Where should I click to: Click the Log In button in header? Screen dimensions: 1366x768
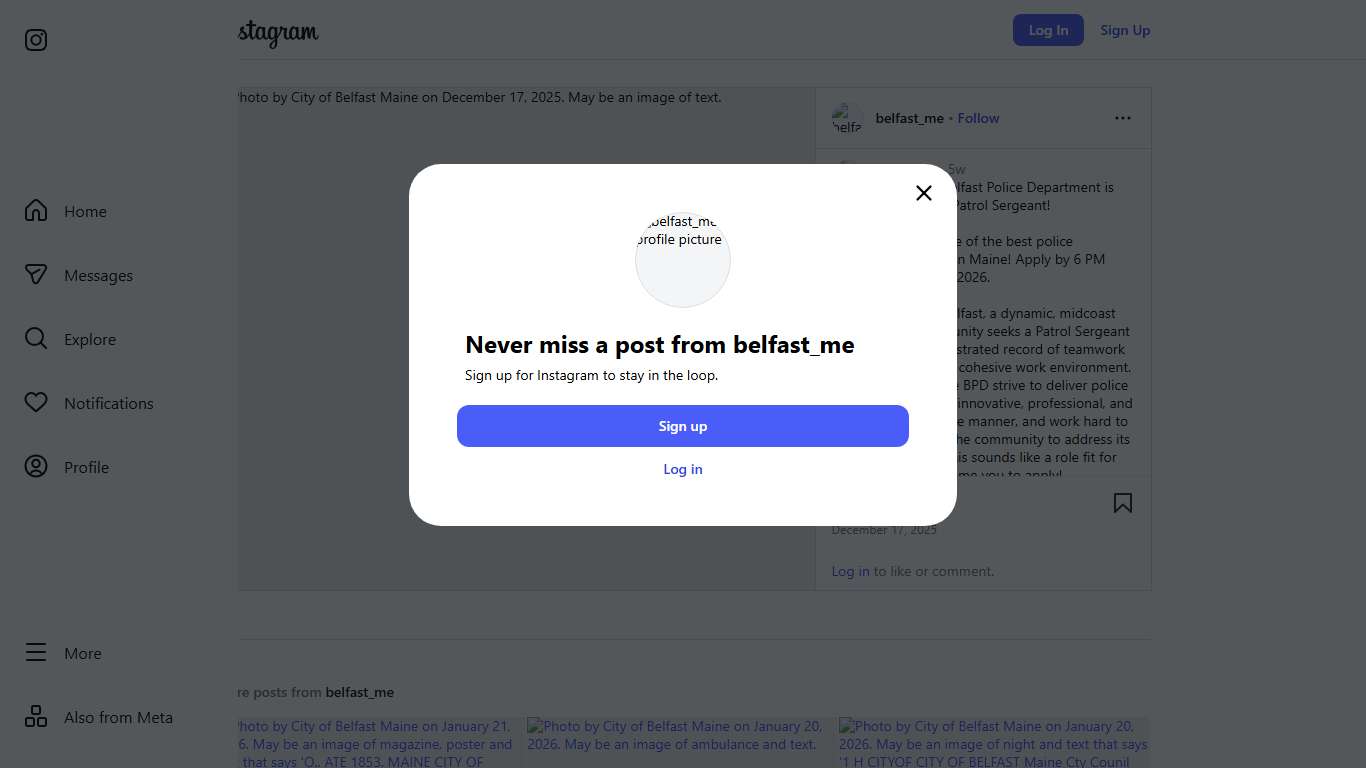[x=1048, y=30]
